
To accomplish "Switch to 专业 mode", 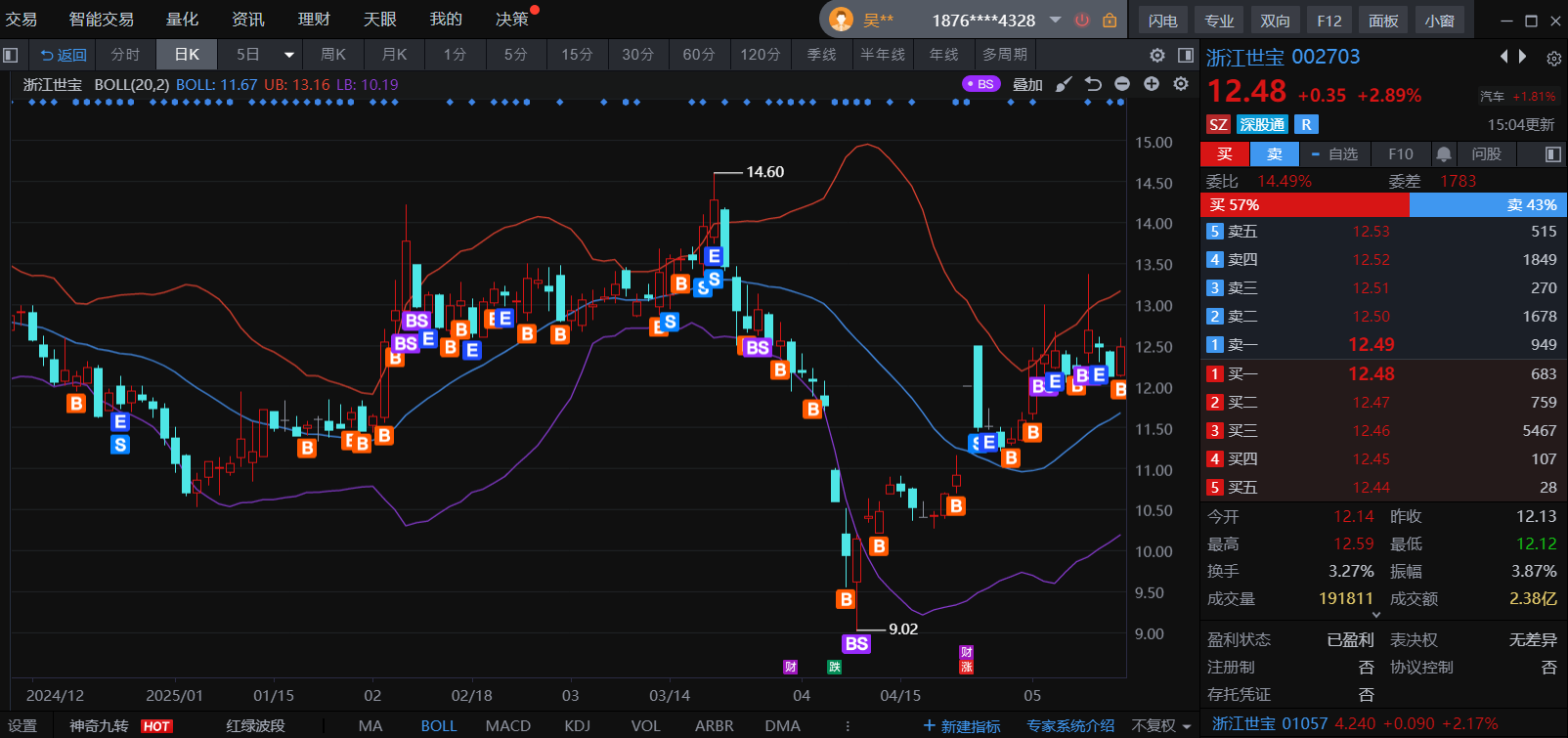I will (1219, 21).
